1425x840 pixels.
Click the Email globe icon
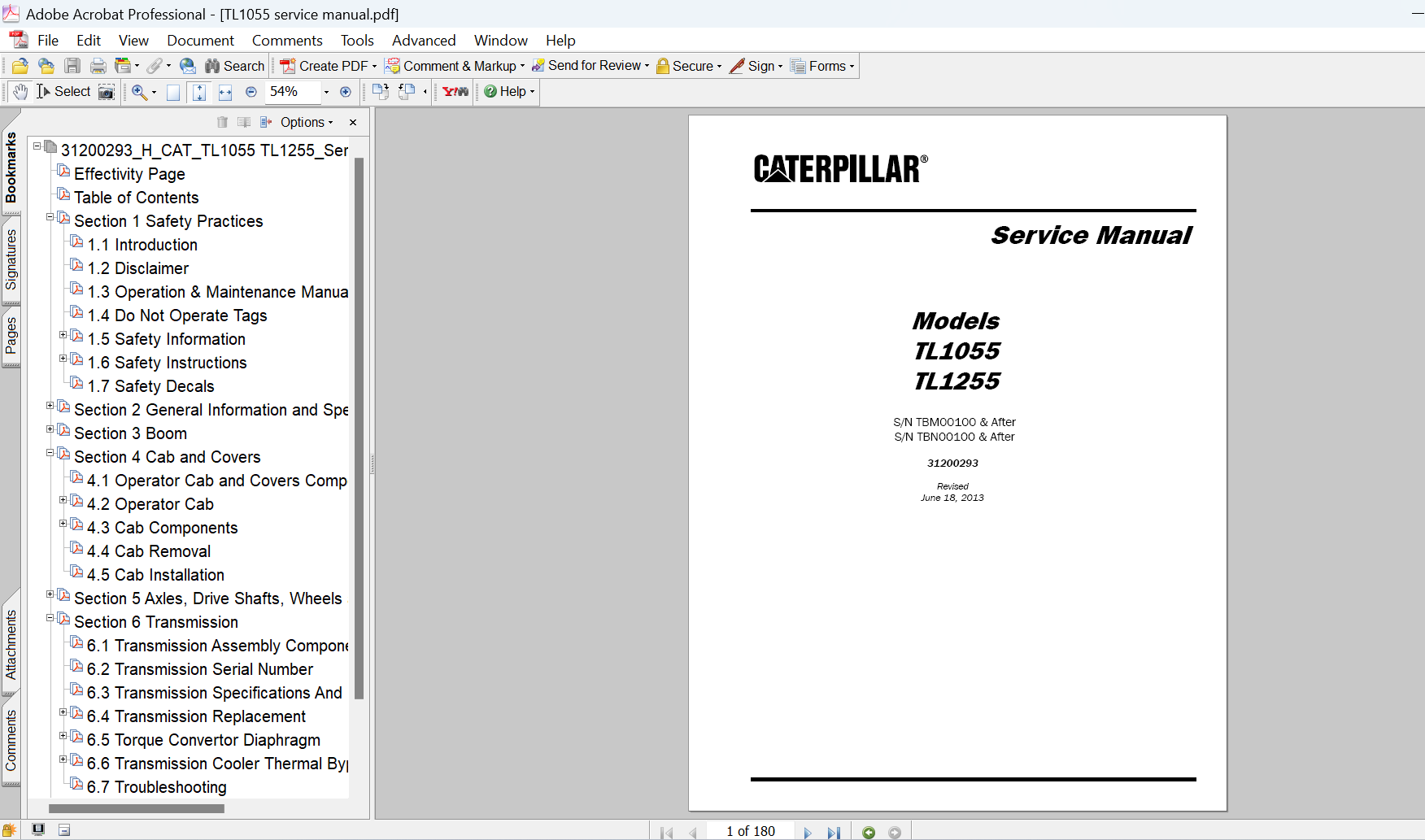(x=188, y=66)
